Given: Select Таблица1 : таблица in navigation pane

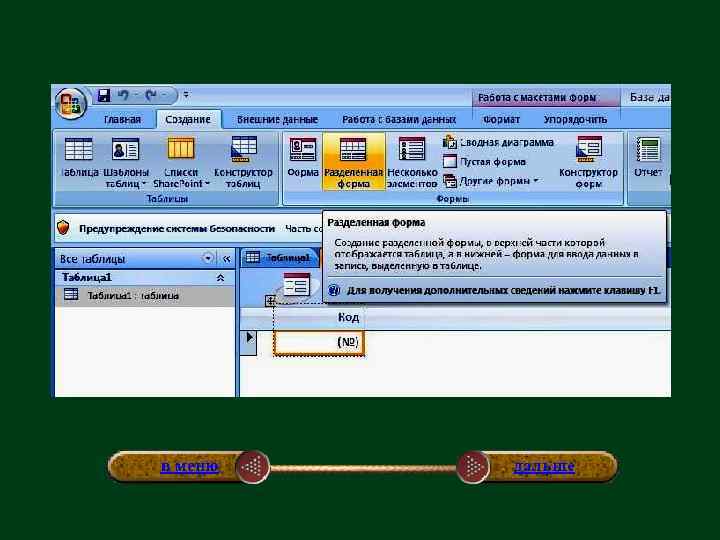Looking at the screenshot, I should click(145, 296).
